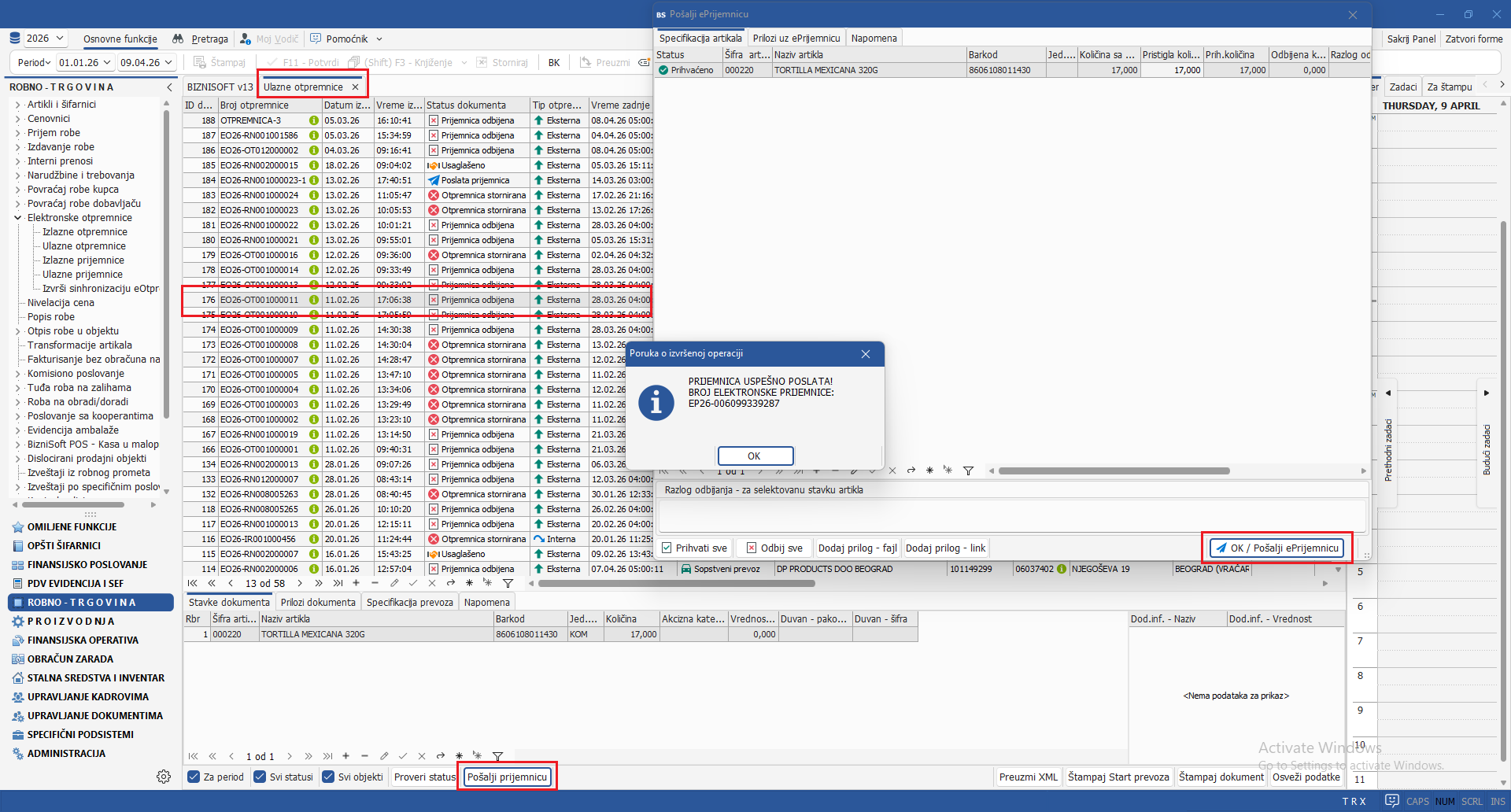Collapse the Elektronske otpremnice tree node

(x=17, y=218)
